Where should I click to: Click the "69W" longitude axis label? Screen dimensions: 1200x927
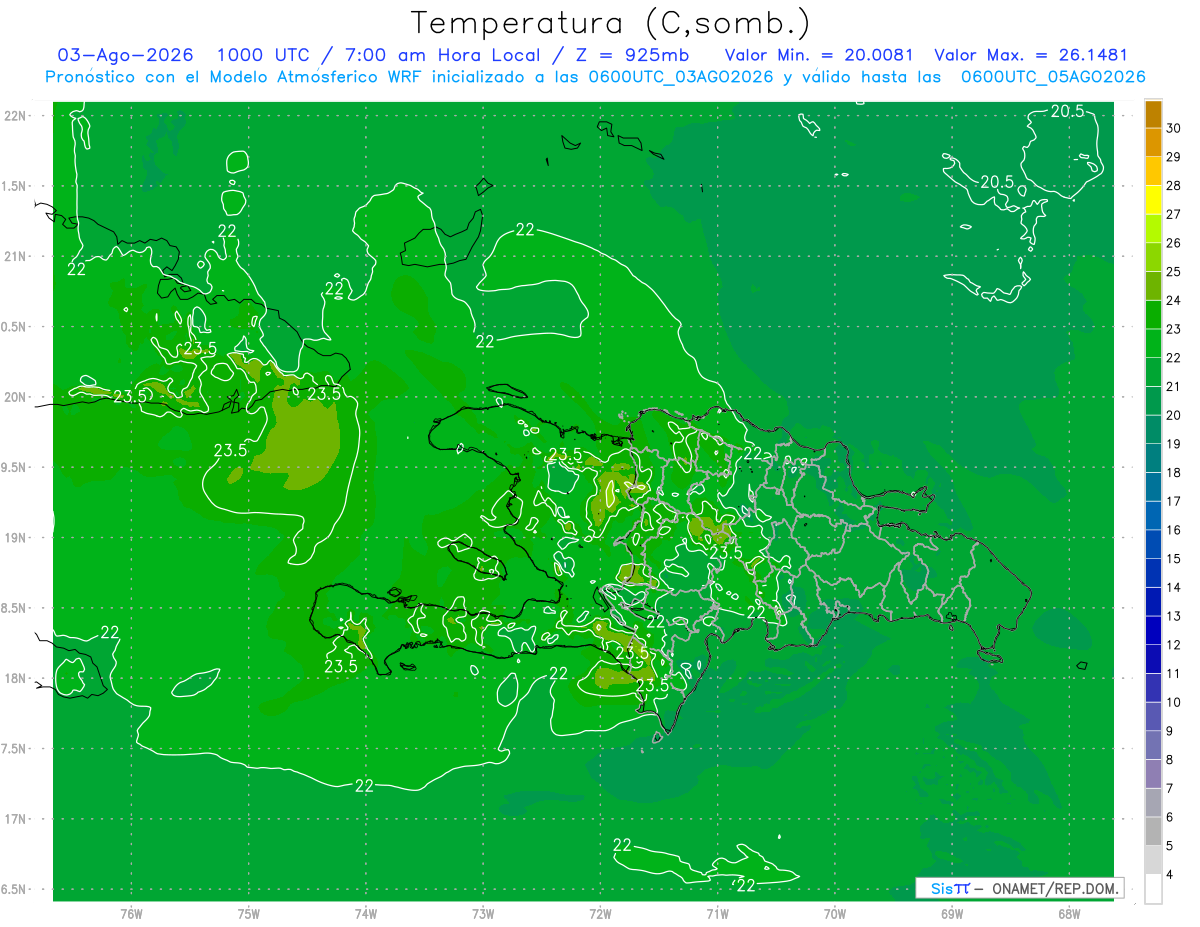(952, 914)
